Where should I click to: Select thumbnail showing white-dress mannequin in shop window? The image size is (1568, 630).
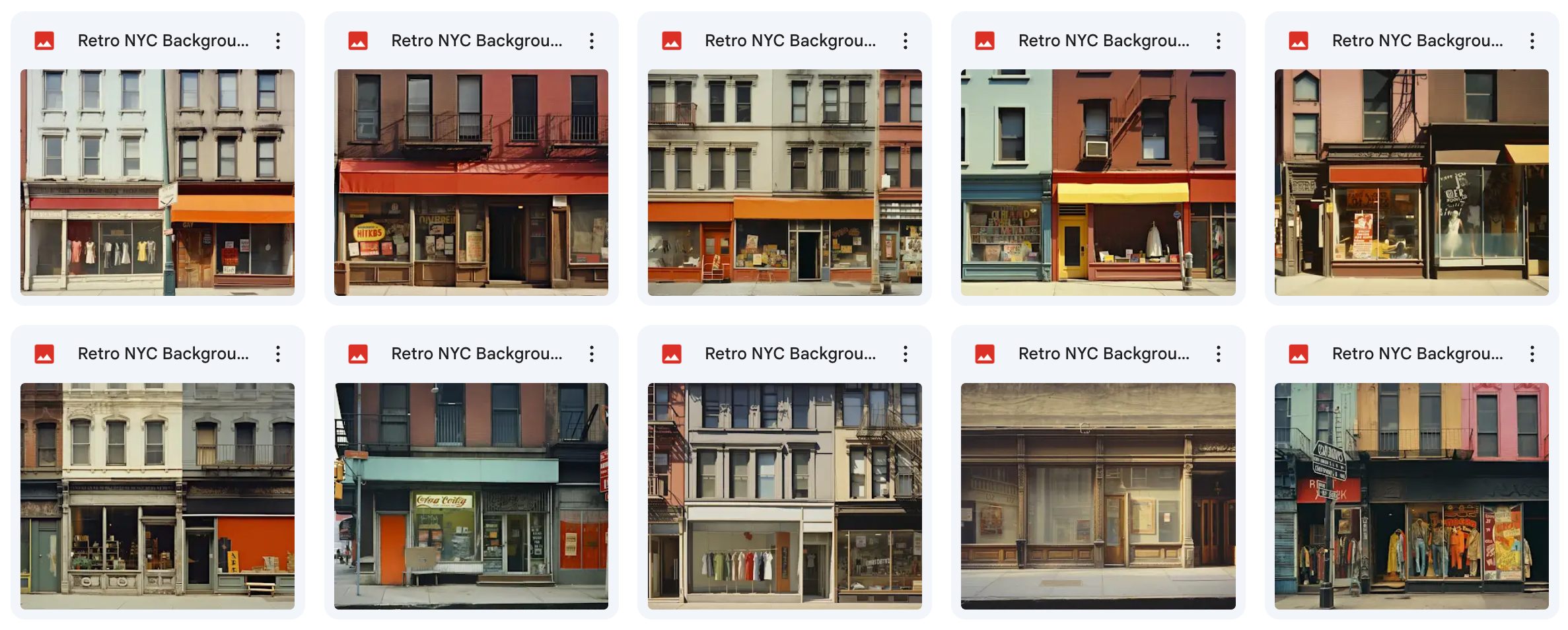1411,182
